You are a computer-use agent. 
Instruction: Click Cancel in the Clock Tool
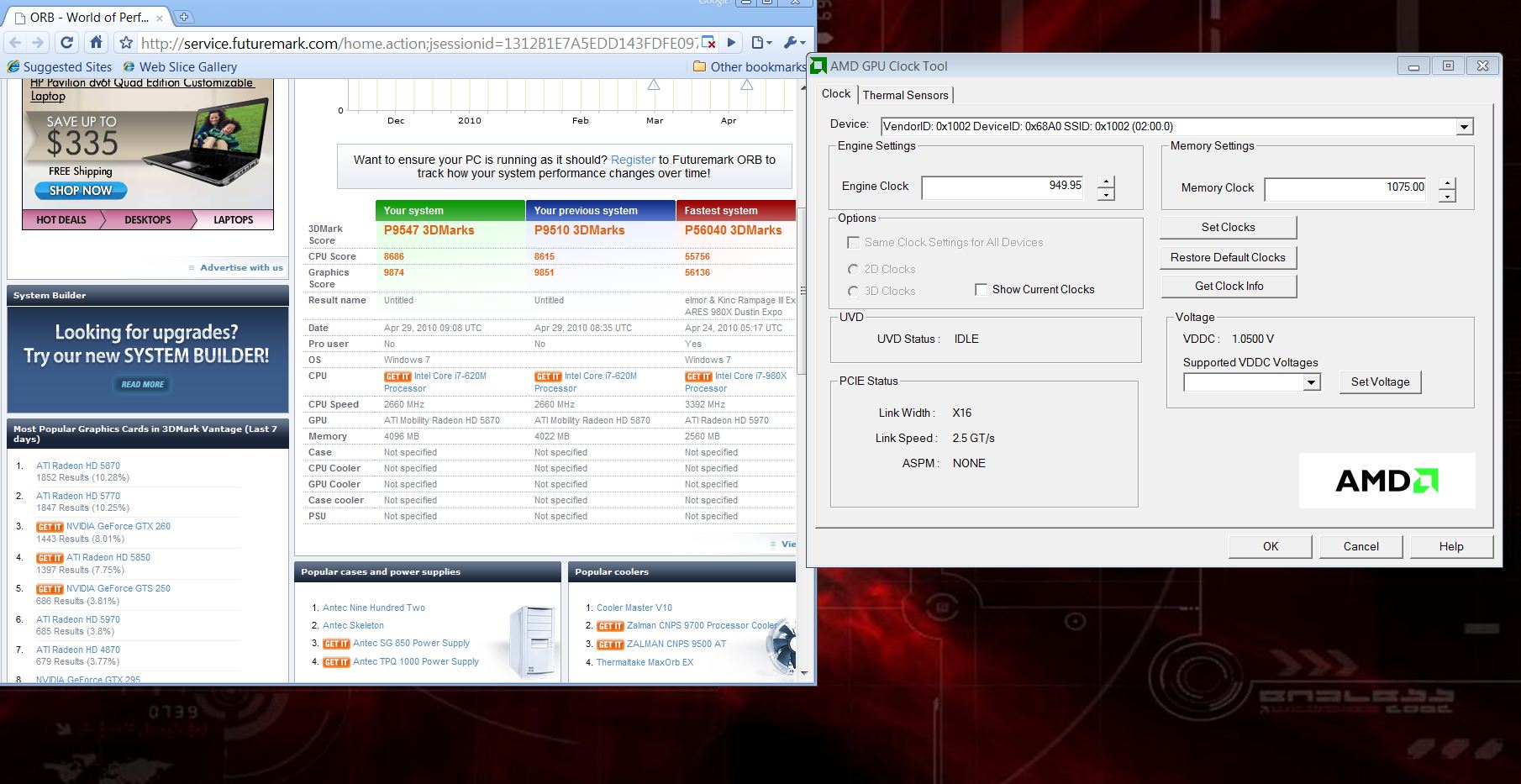point(1361,546)
